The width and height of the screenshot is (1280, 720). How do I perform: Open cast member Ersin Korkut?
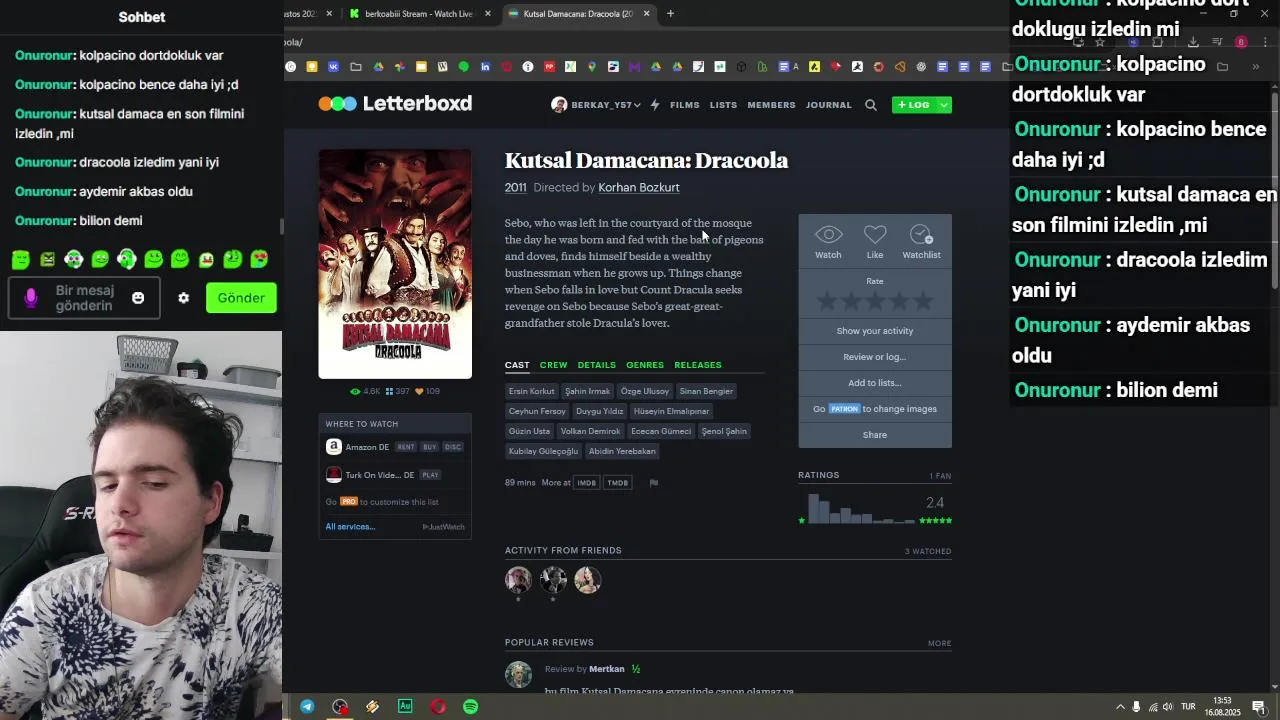coord(531,391)
